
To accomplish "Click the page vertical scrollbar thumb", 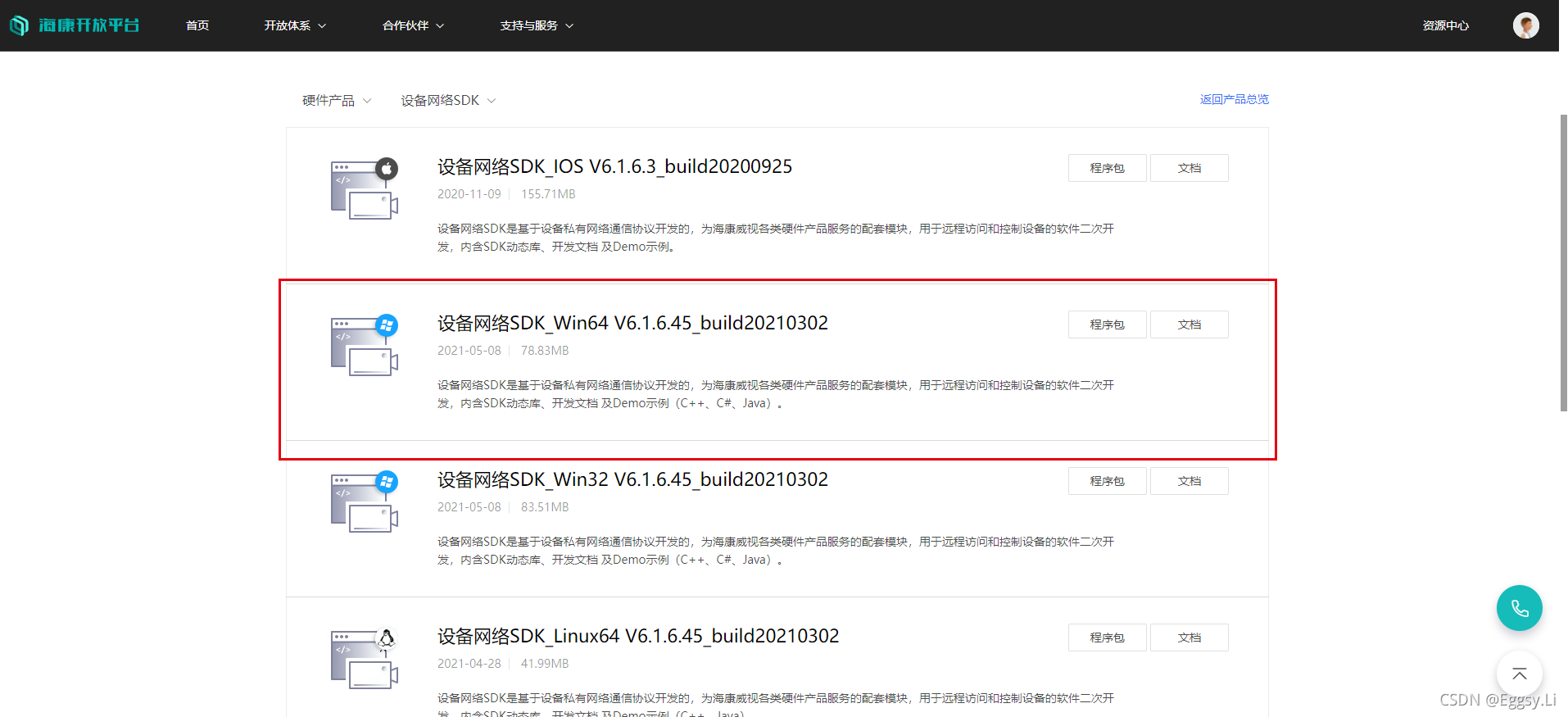I will 1563,262.
